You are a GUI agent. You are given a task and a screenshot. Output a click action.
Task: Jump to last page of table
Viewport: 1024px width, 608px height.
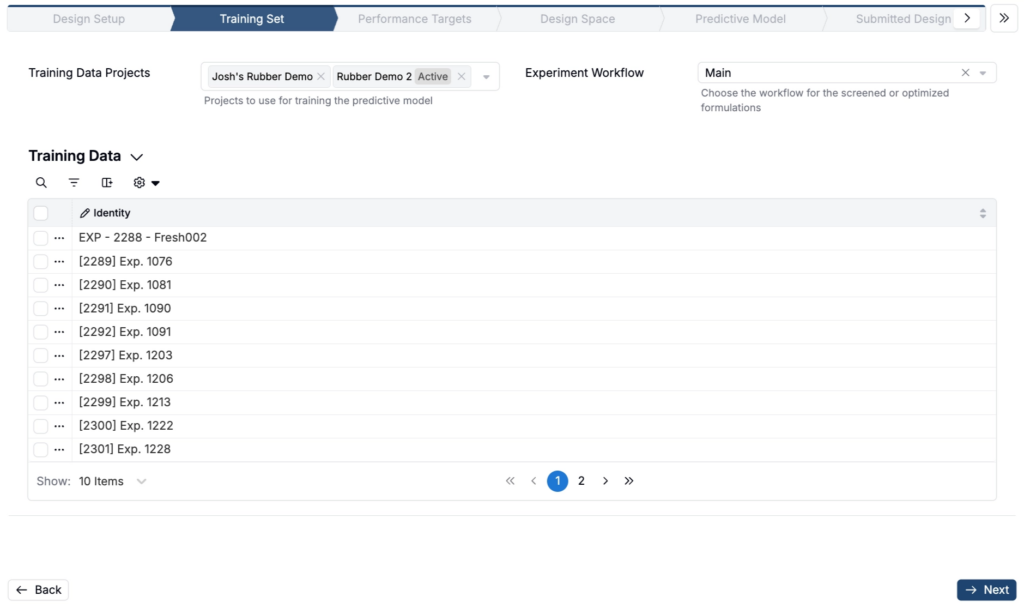pyautogui.click(x=629, y=481)
